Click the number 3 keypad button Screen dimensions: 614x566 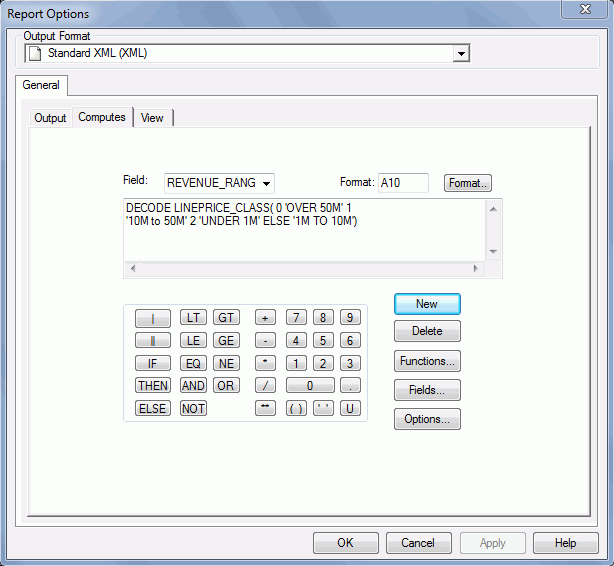(350, 363)
